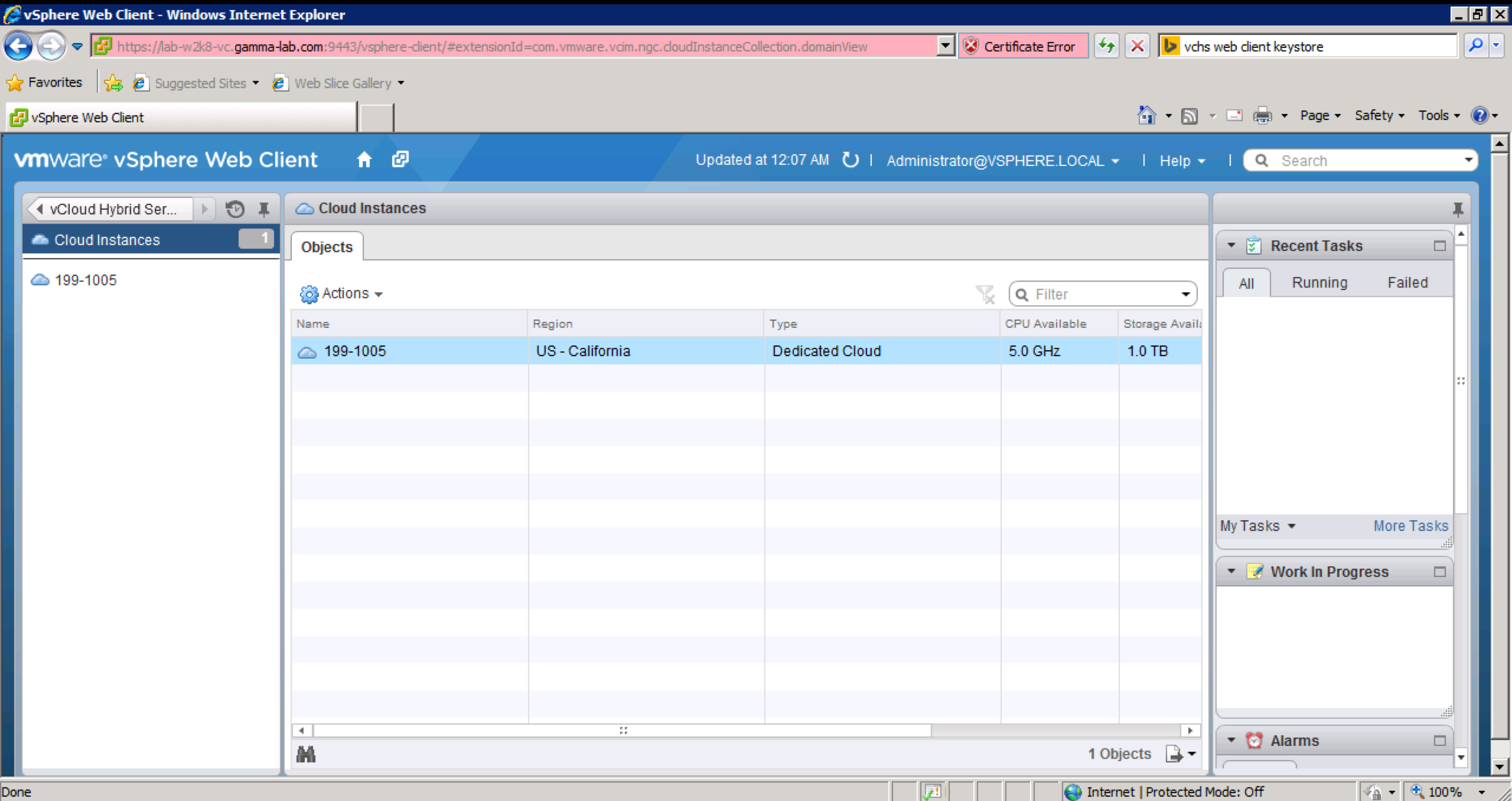Pin the left navigator panel
1512x801 pixels.
(x=264, y=209)
